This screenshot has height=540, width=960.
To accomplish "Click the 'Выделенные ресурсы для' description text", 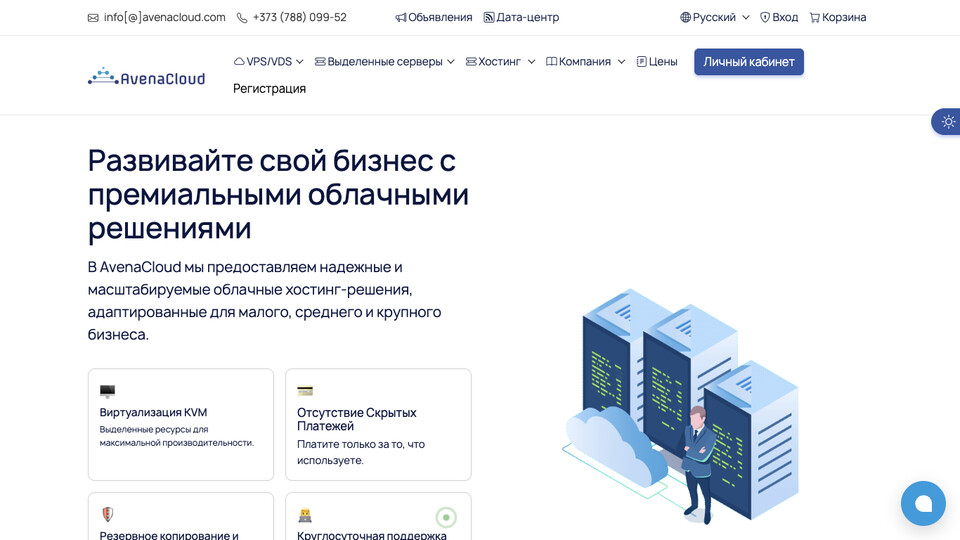I will pos(177,436).
